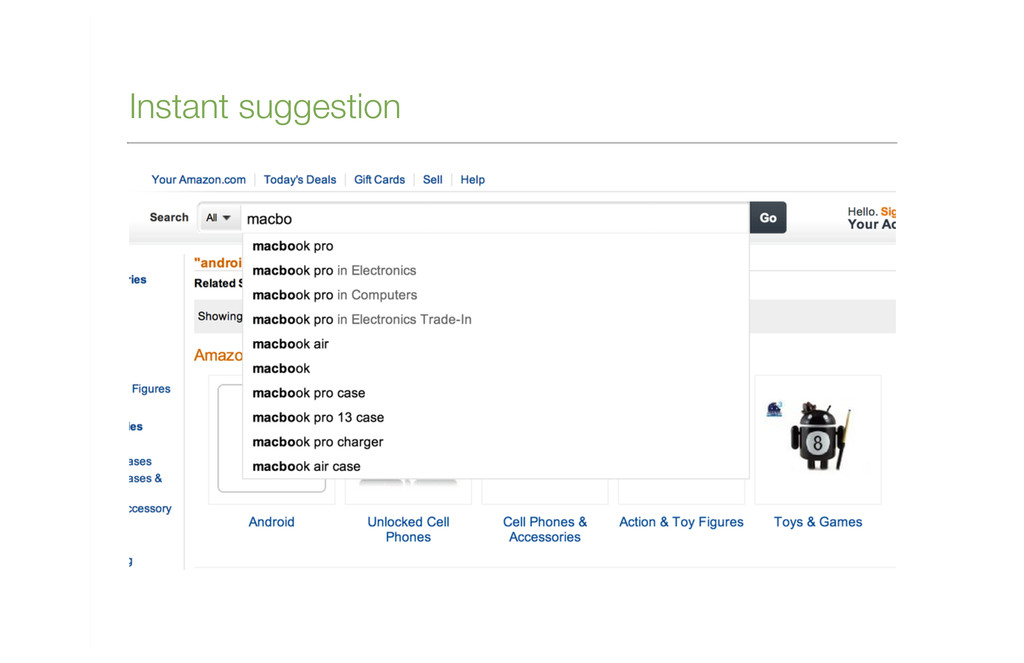Select the plain "macbook" suggestion
The width and height of the screenshot is (1024, 663).
[495, 368]
